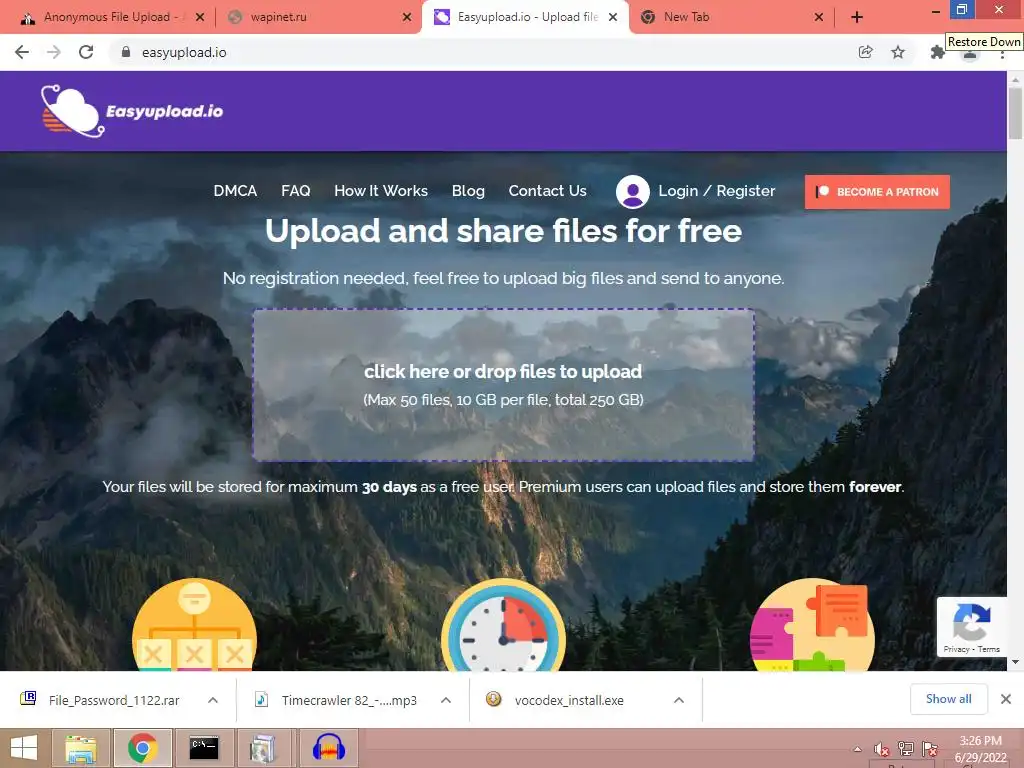Open the reCAPTCHA Privacy link
This screenshot has width=1024, height=768.
point(956,649)
